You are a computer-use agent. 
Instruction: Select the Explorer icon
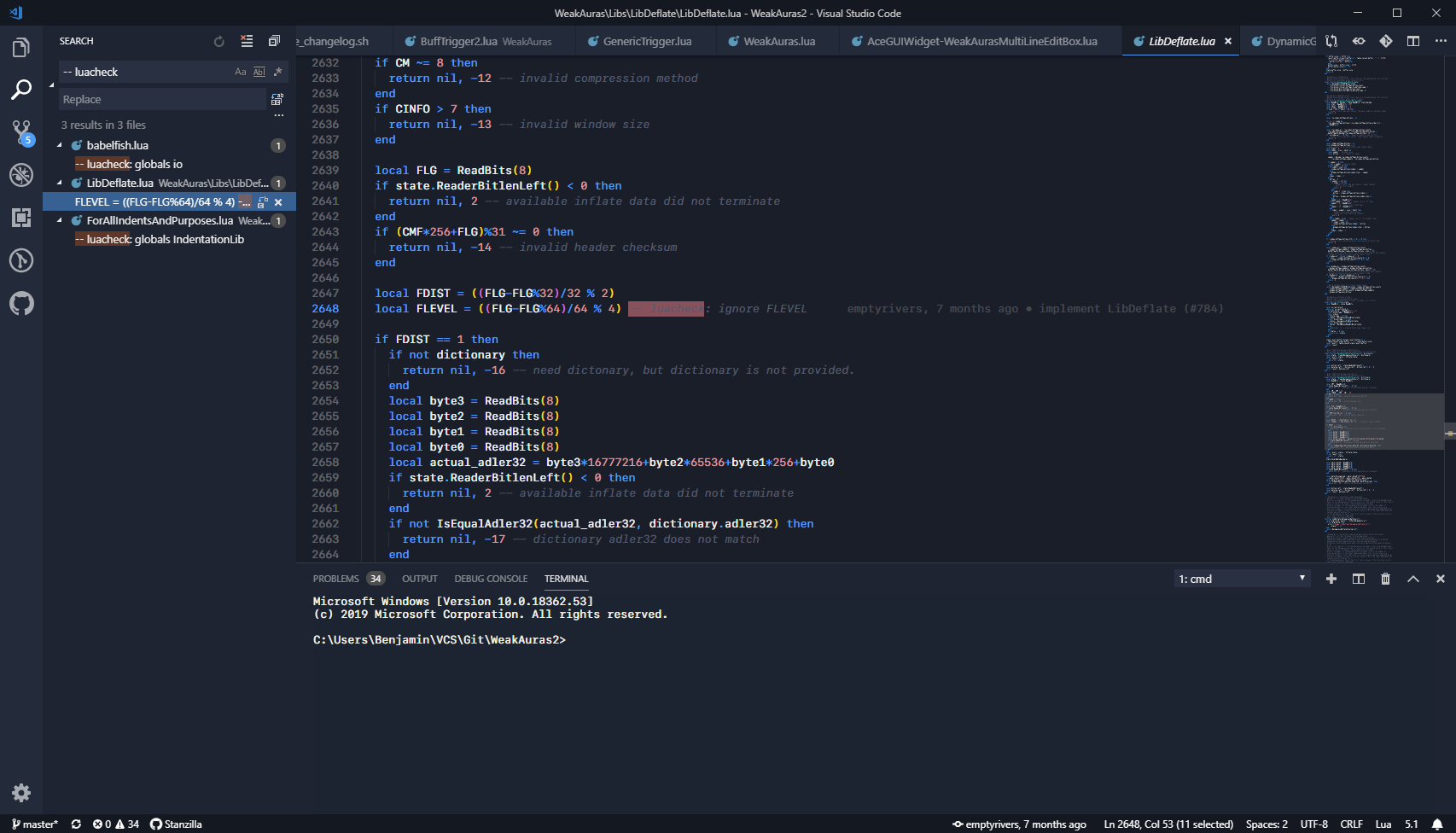click(x=21, y=49)
